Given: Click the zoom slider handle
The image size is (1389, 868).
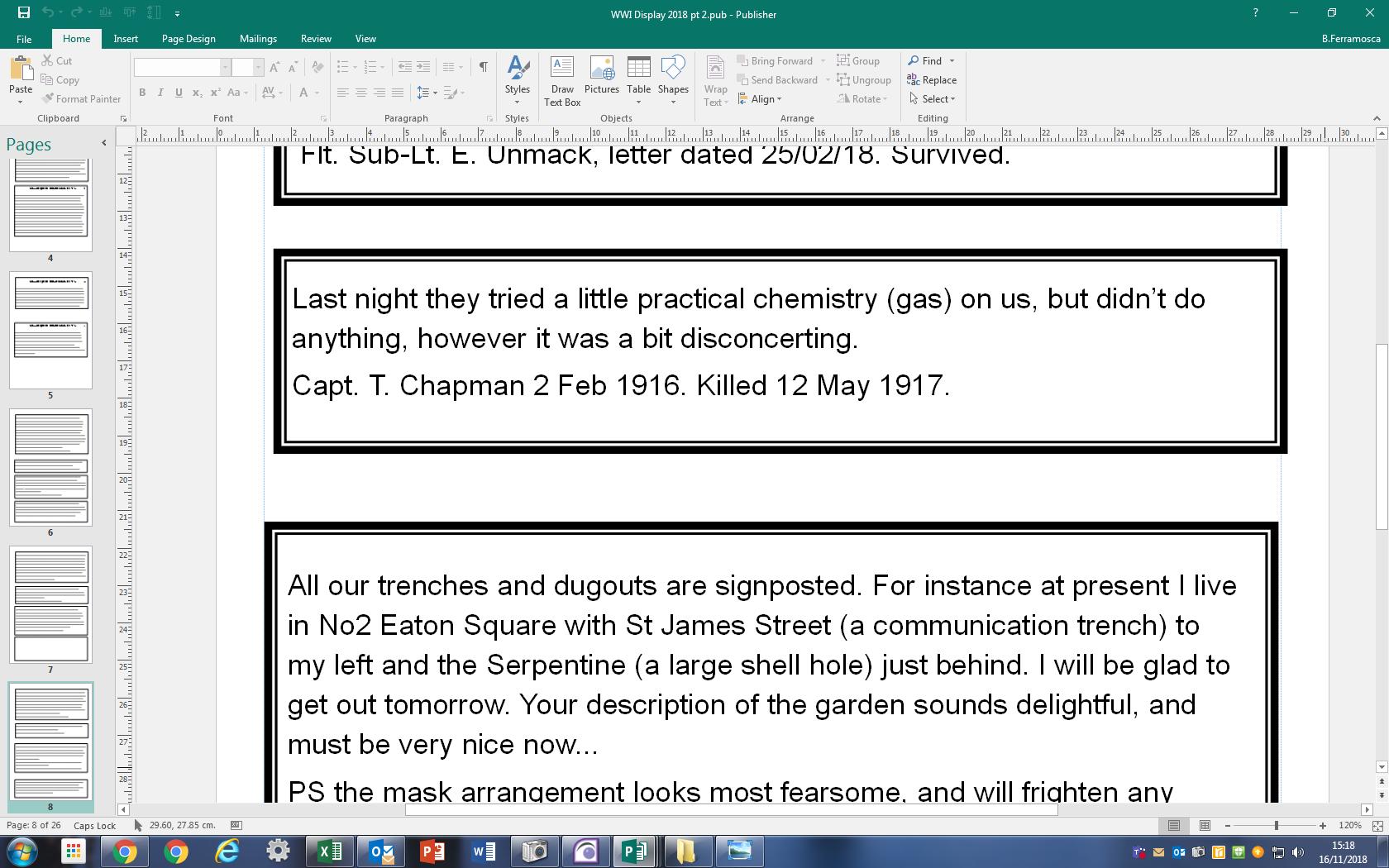Looking at the screenshot, I should coord(1277,825).
